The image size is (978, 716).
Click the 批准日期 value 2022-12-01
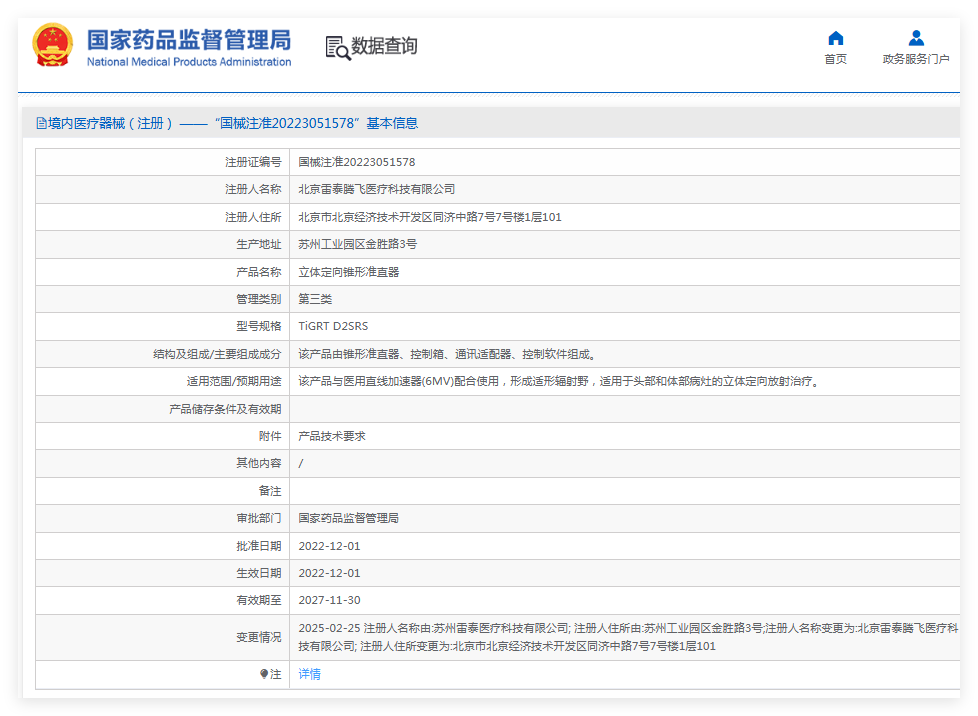click(x=329, y=546)
